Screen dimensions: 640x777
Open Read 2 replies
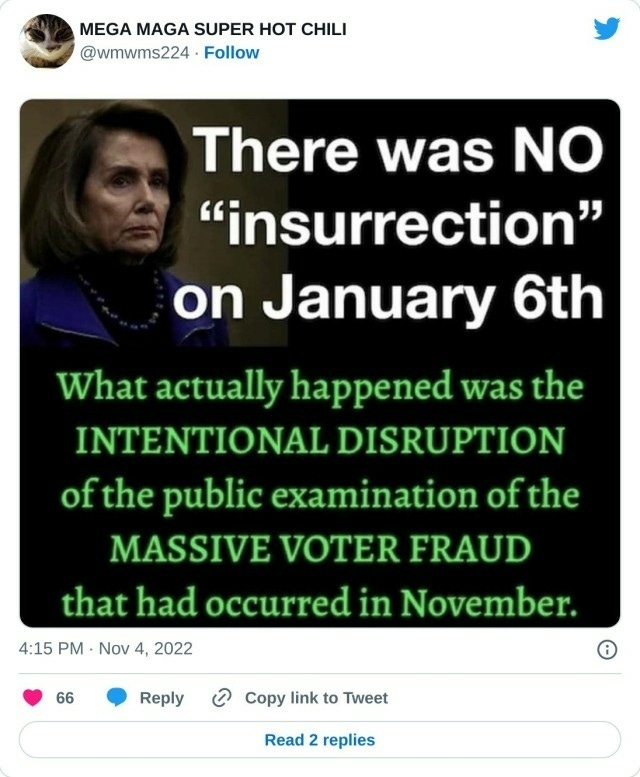coord(320,740)
